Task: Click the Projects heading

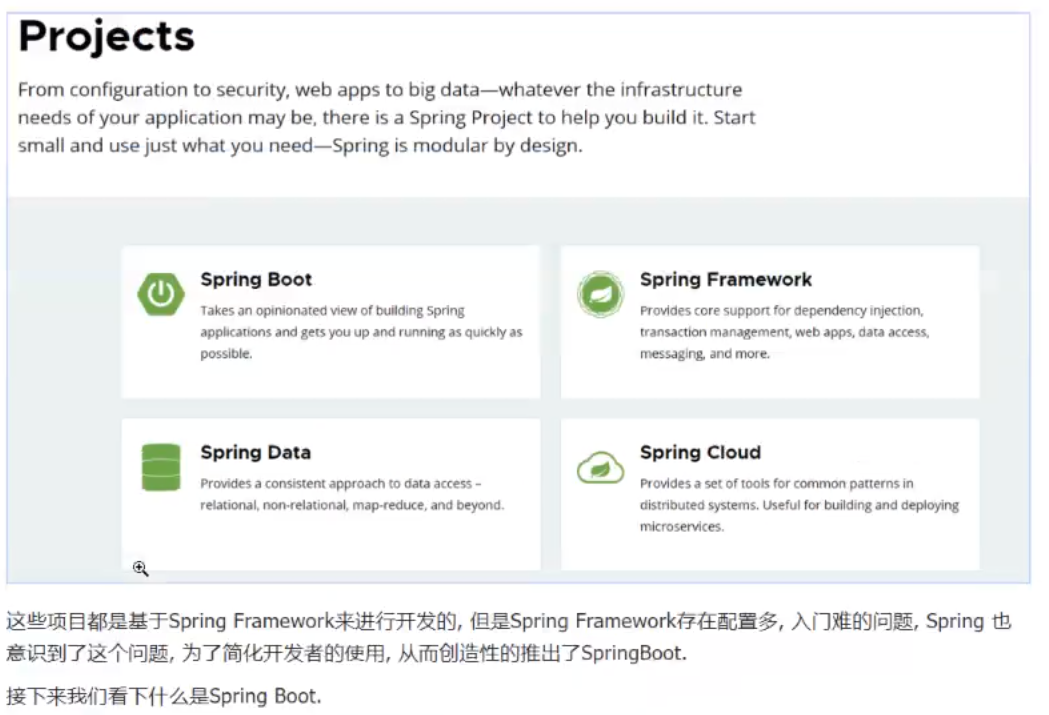Action: (106, 36)
